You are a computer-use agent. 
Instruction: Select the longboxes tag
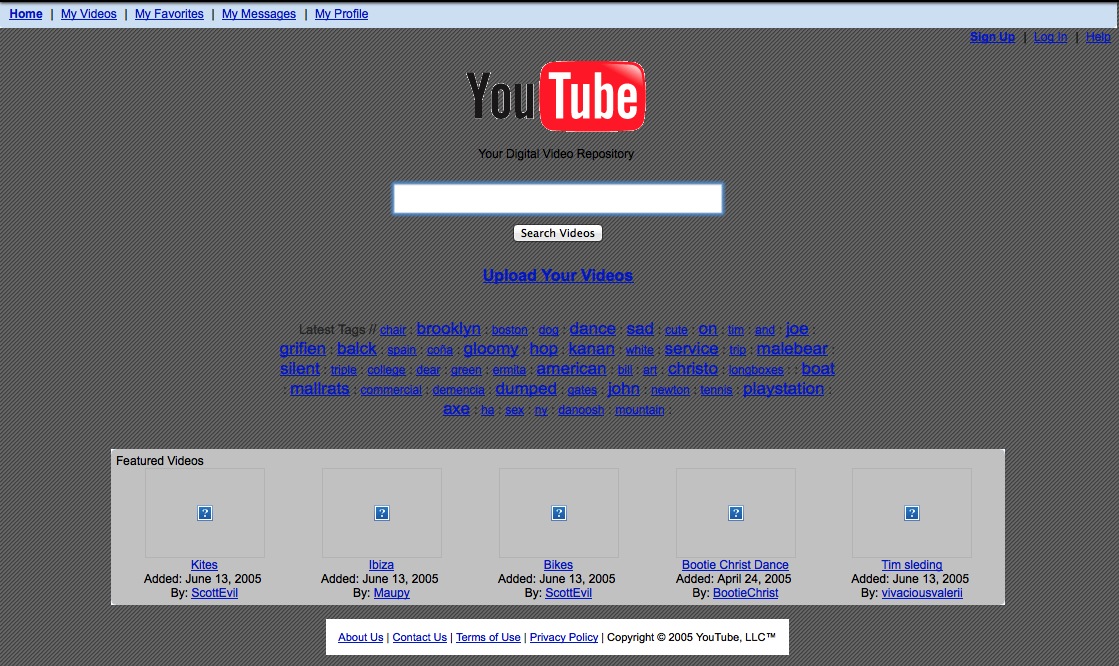coord(756,370)
